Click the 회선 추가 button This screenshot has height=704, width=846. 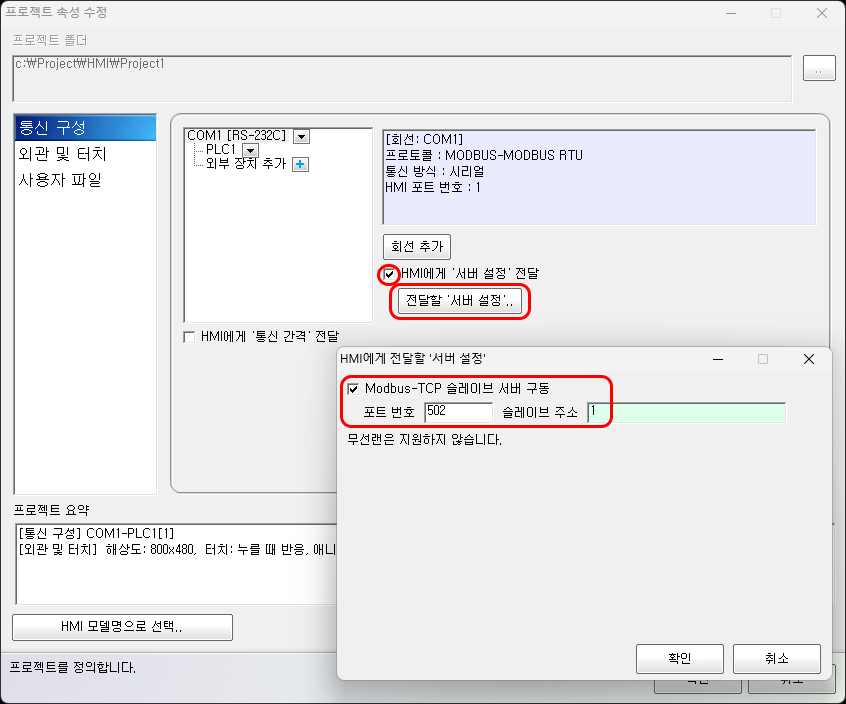point(417,246)
